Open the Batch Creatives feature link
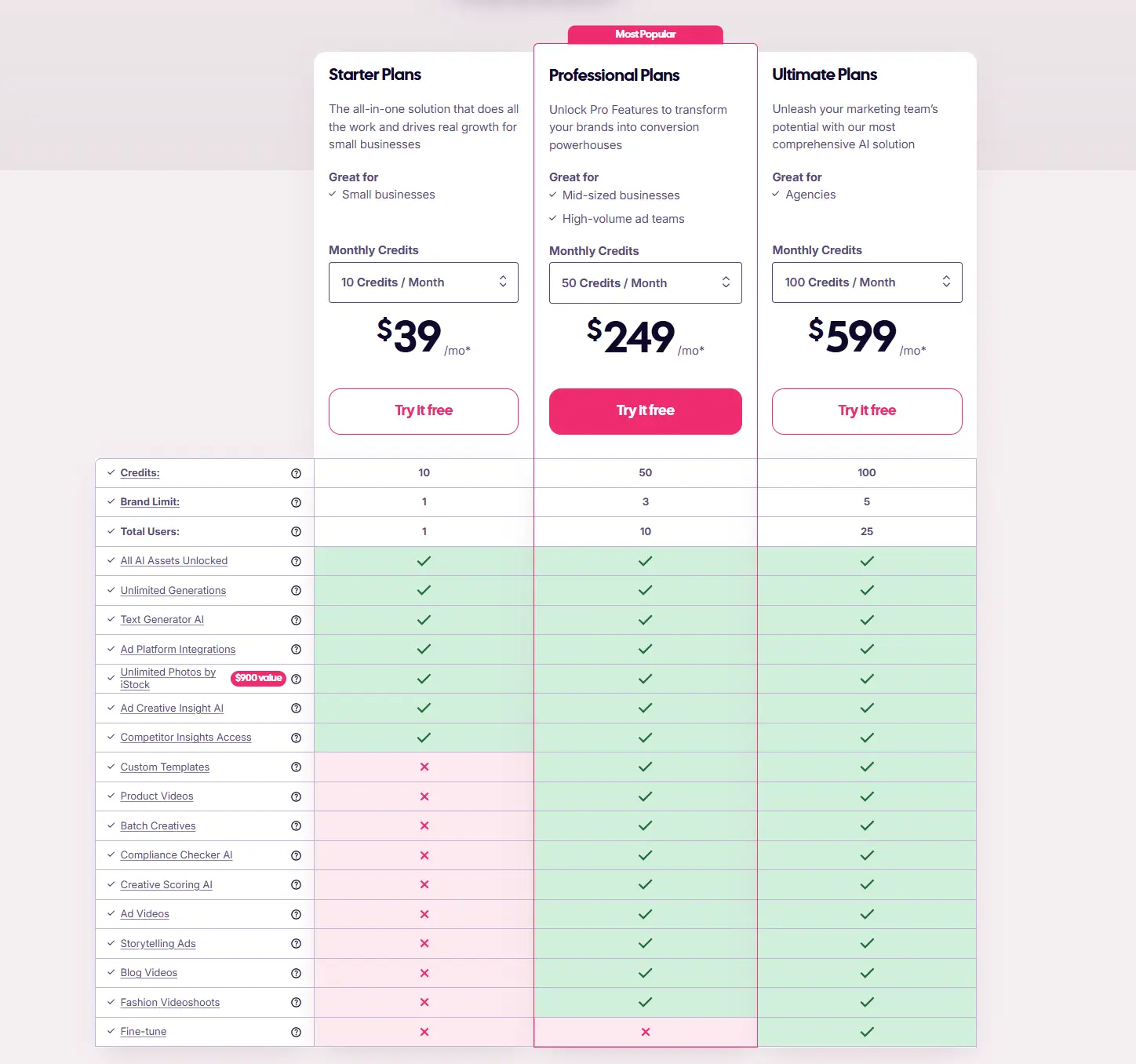1136x1064 pixels. tap(158, 825)
